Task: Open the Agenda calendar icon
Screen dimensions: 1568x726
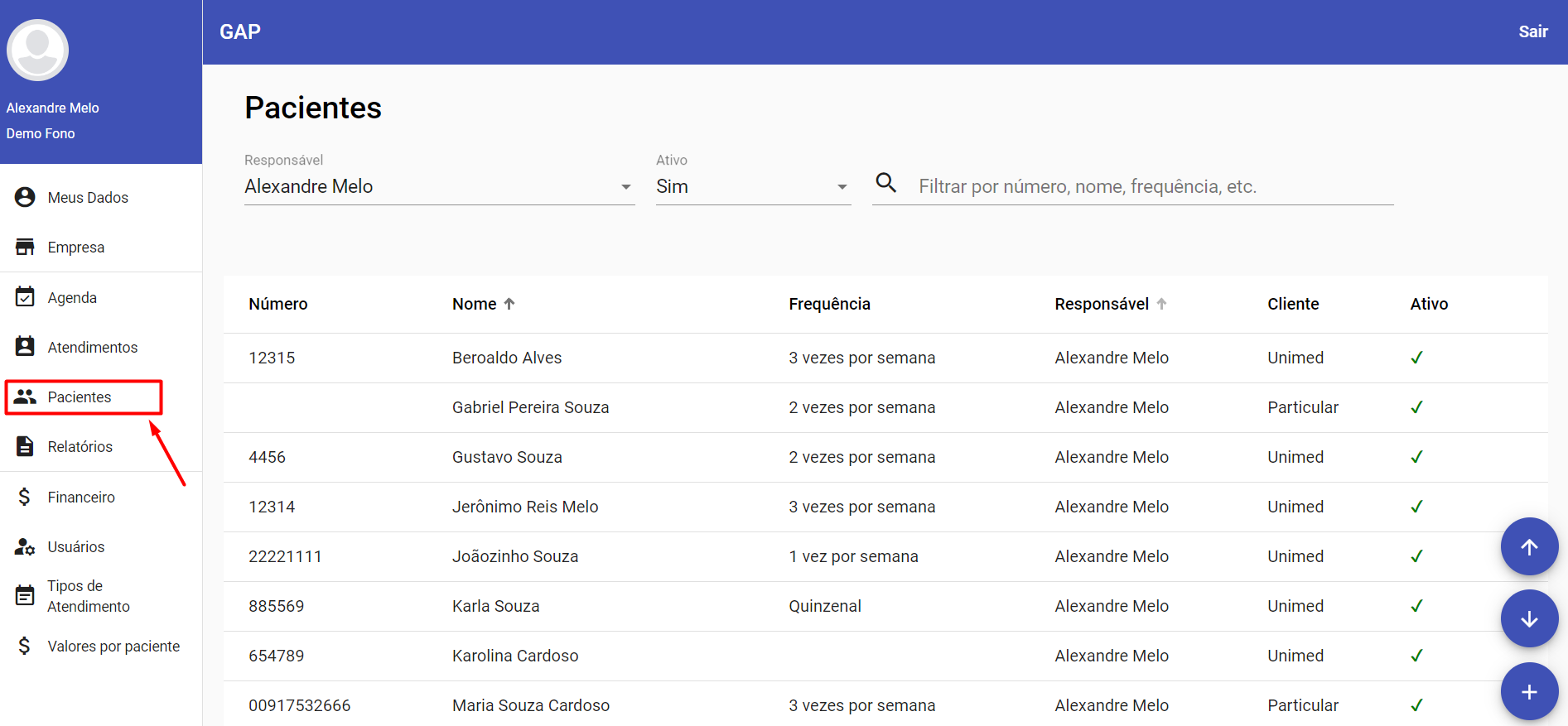Action: click(x=25, y=297)
